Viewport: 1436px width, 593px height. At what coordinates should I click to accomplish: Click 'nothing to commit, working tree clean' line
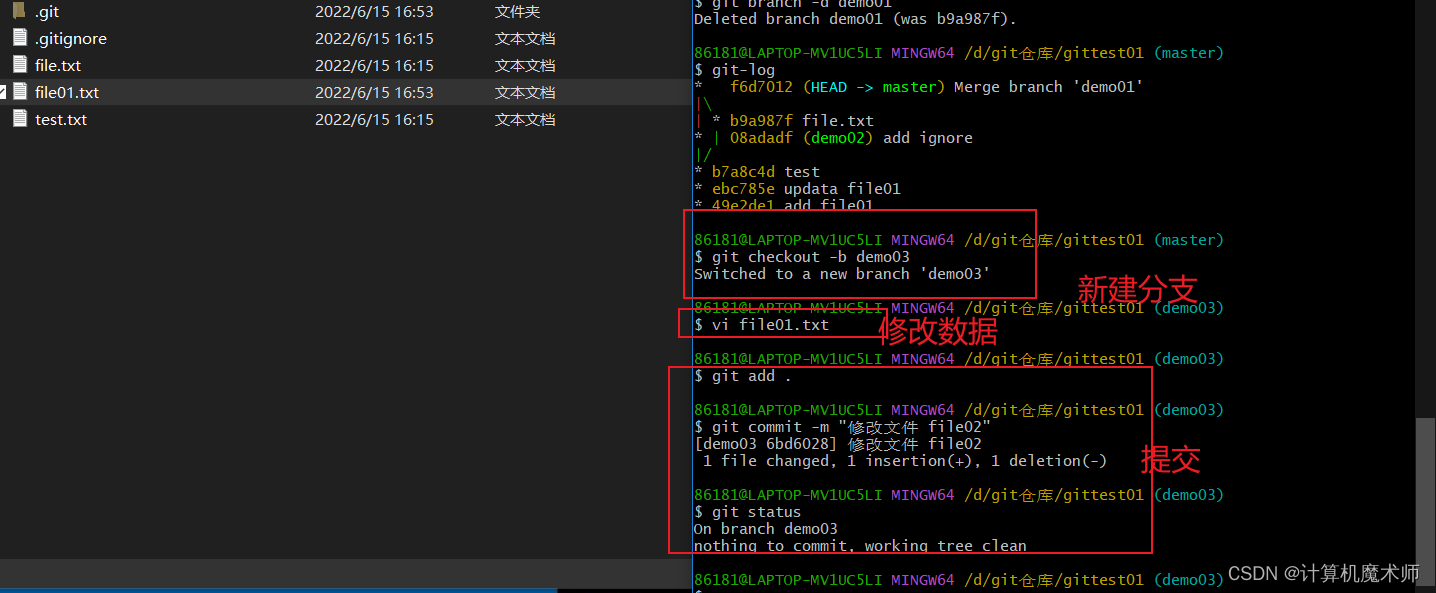tap(860, 546)
